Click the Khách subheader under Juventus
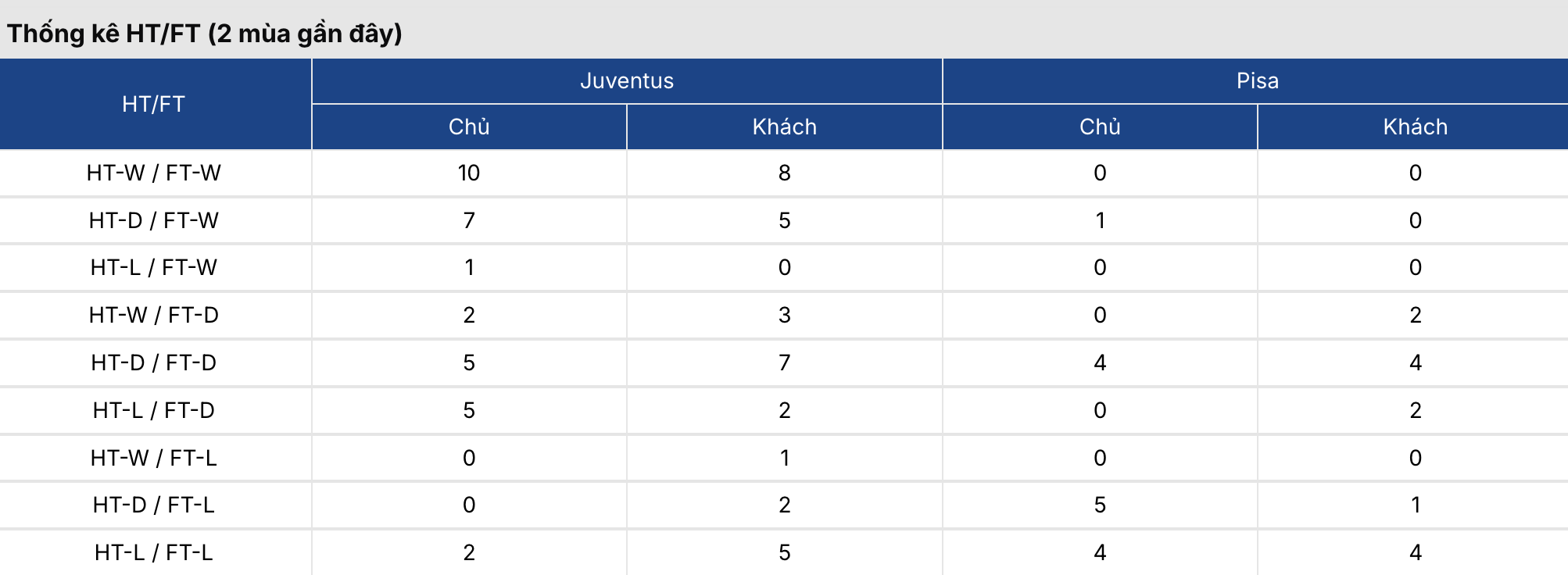Screen dimensions: 1568x575 tap(784, 127)
